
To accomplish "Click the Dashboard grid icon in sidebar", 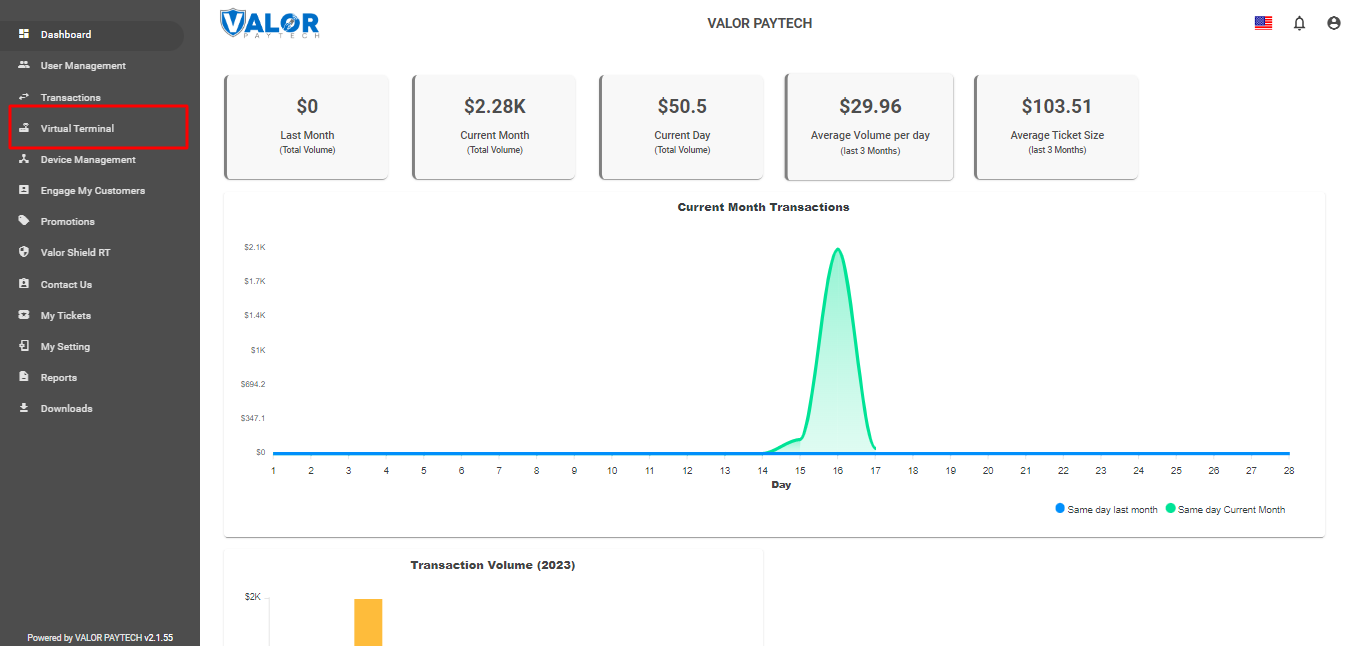I will [24, 34].
